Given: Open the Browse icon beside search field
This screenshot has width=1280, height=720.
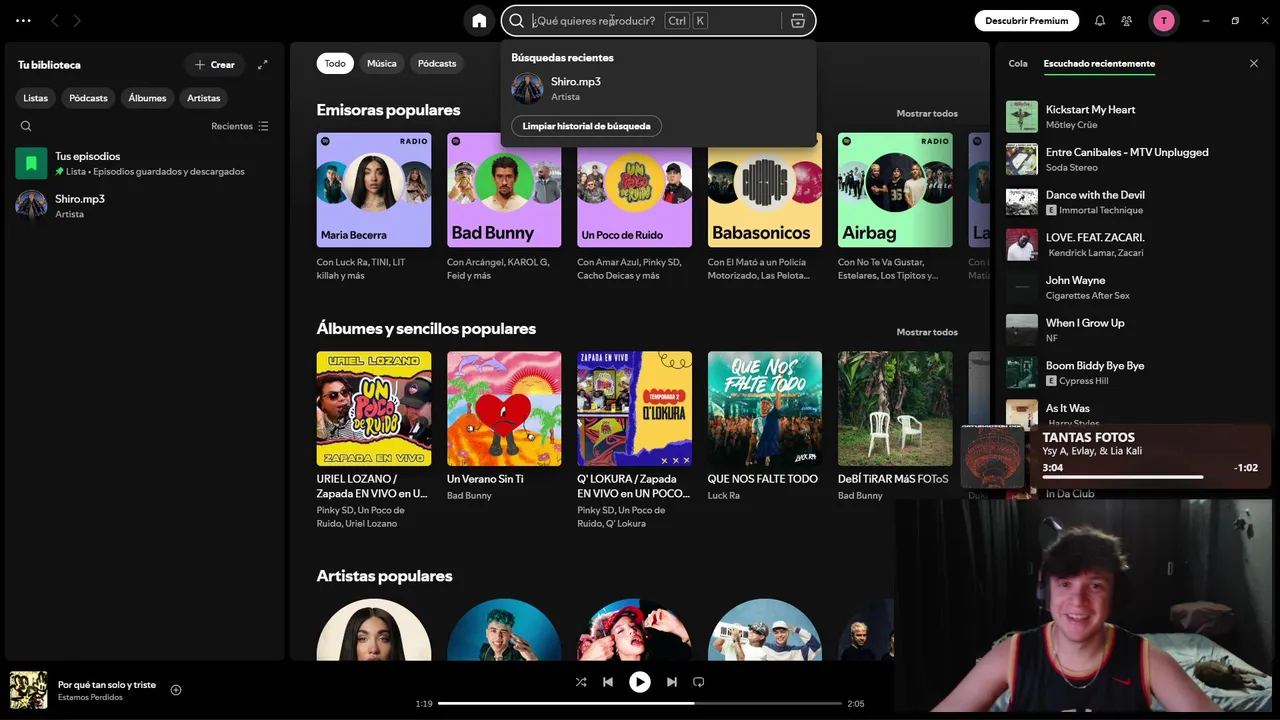Looking at the screenshot, I should (797, 20).
